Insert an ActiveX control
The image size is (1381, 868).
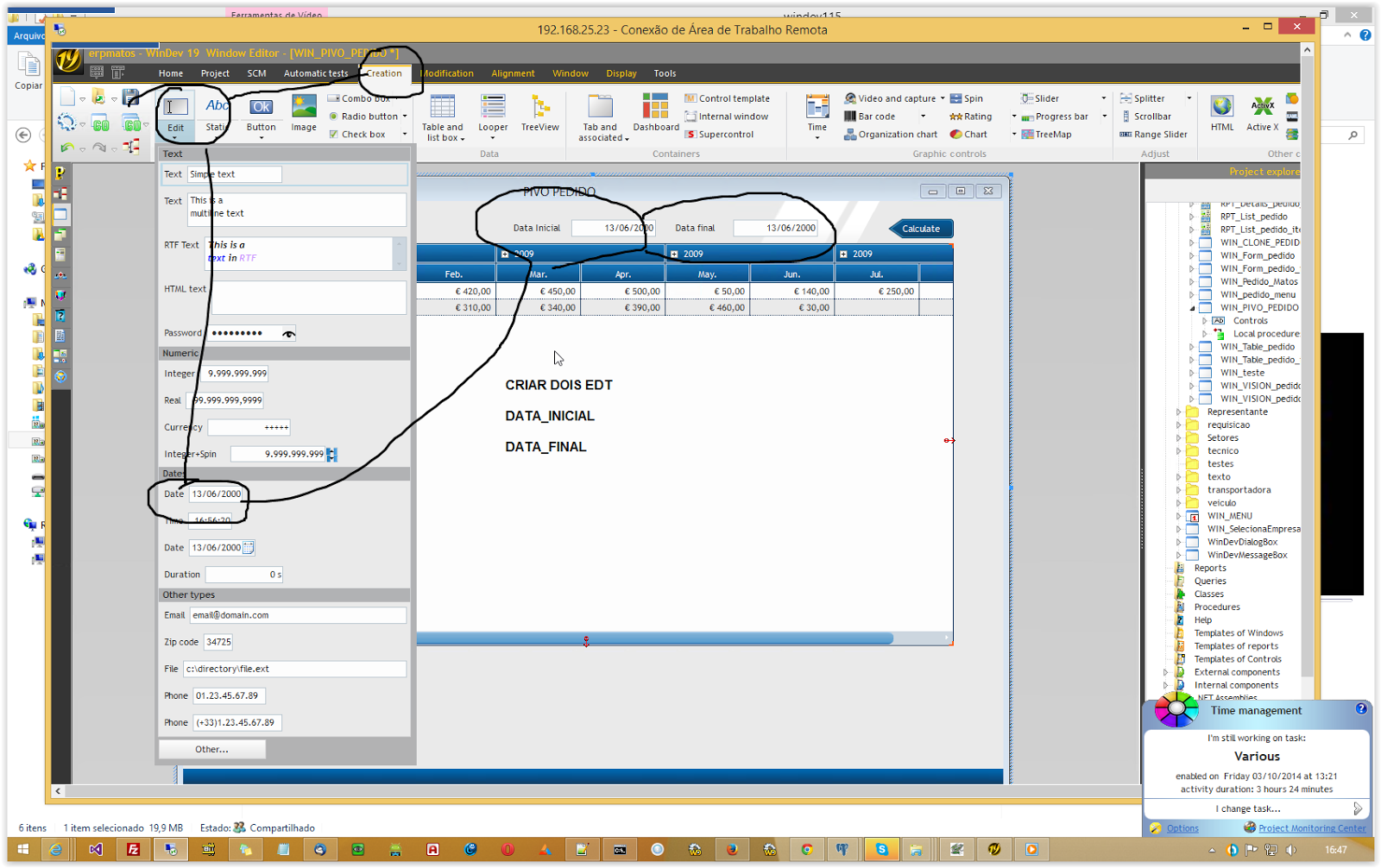(1262, 115)
